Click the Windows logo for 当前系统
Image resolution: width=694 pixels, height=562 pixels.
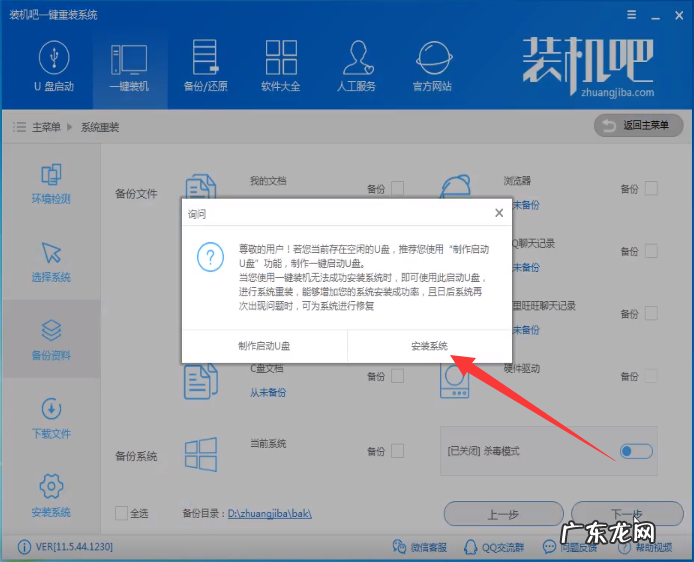point(200,454)
